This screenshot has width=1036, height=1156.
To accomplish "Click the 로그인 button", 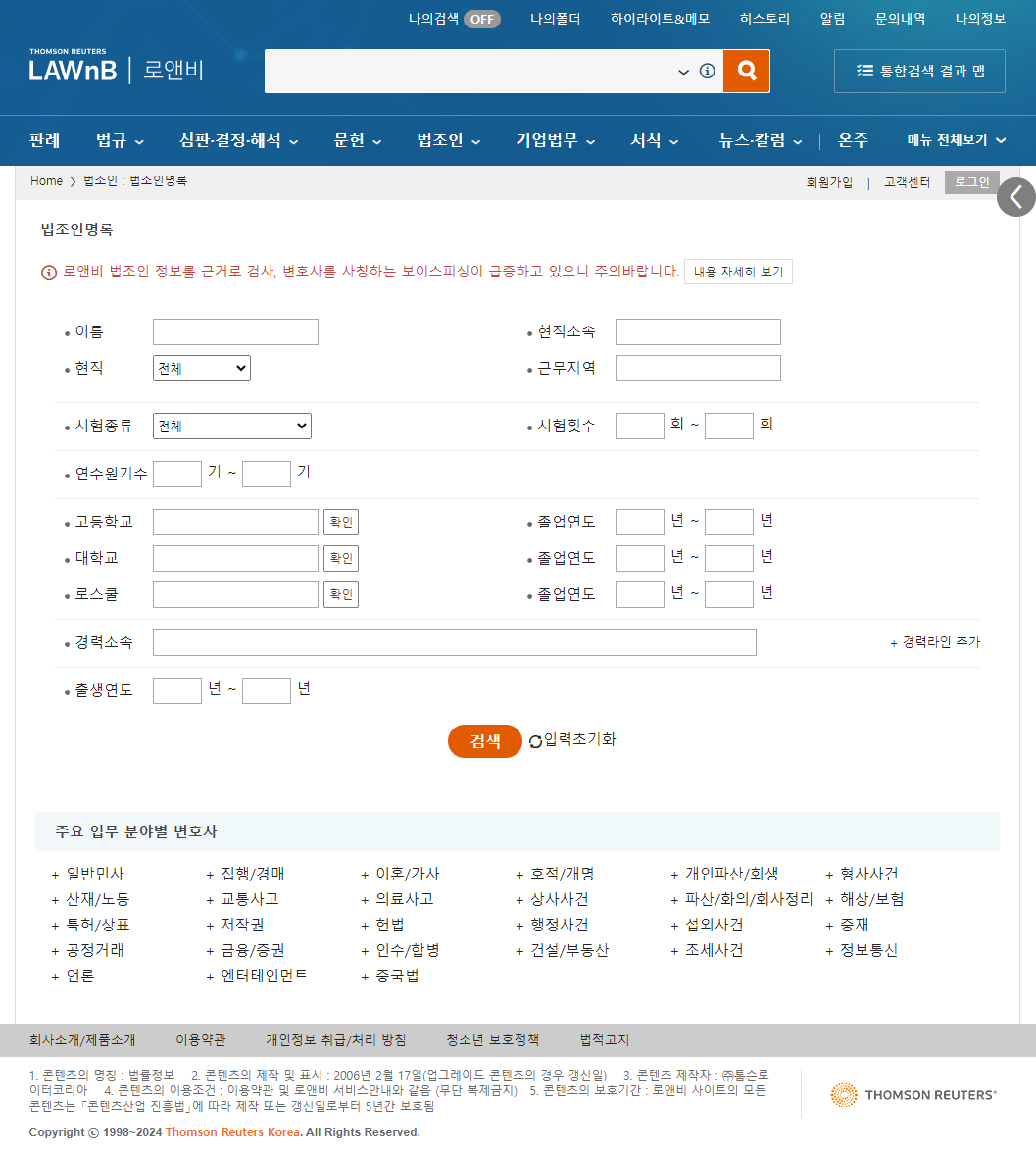I will [972, 182].
